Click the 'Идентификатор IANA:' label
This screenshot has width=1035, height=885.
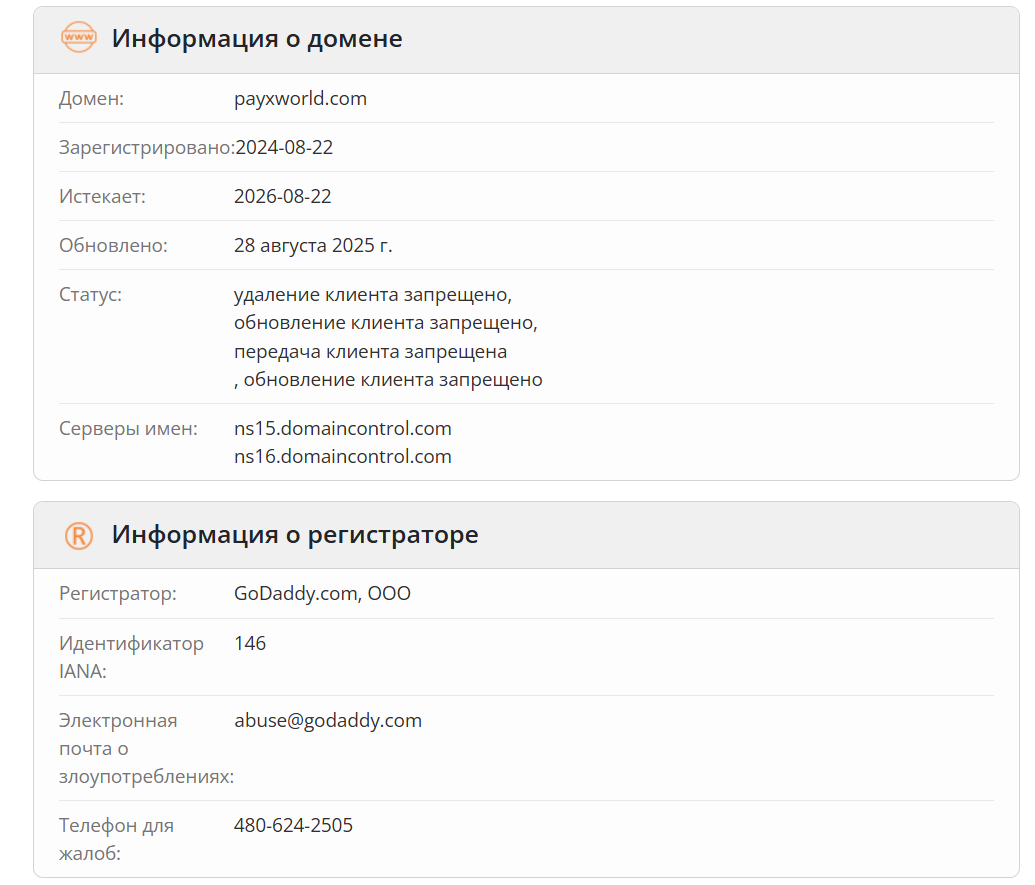[131, 657]
